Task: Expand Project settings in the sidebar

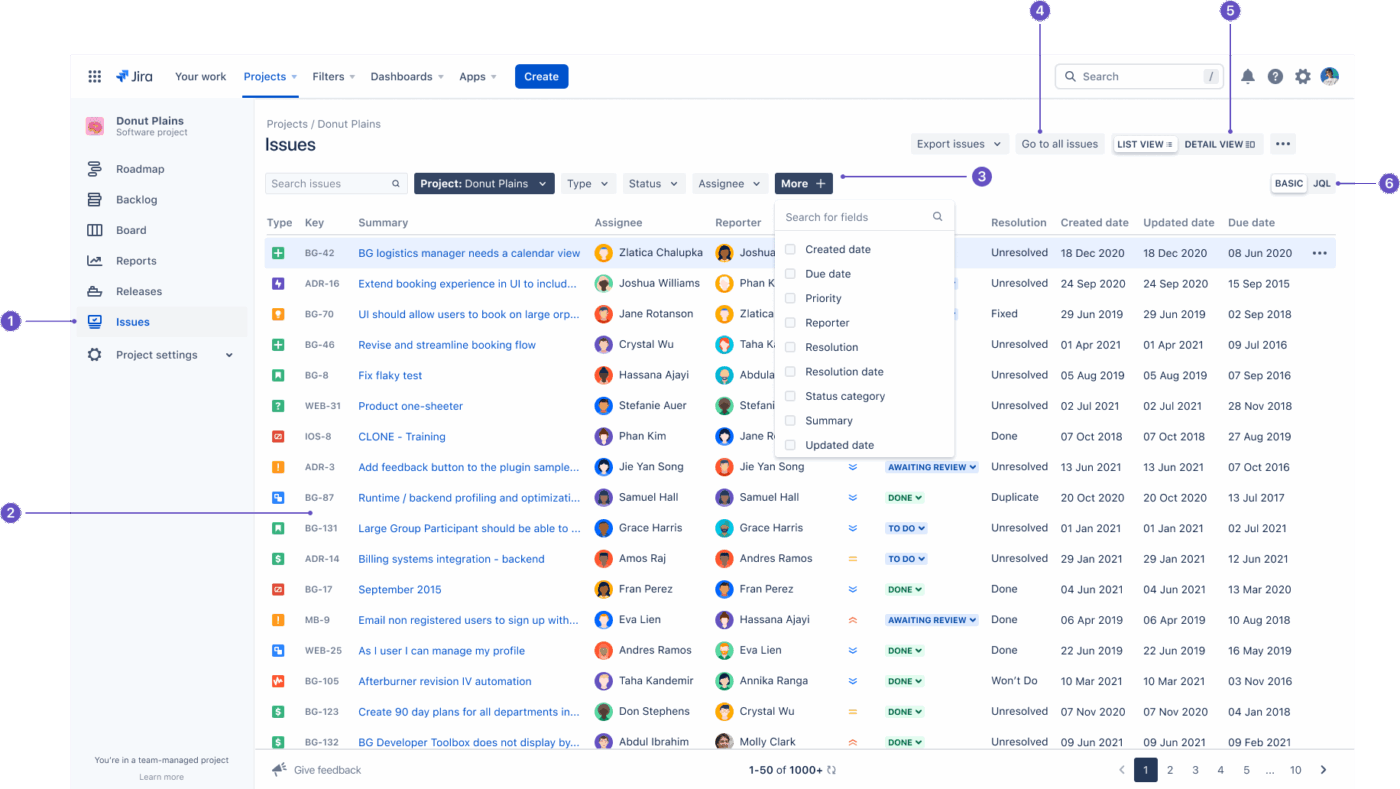Action: pyautogui.click(x=159, y=354)
